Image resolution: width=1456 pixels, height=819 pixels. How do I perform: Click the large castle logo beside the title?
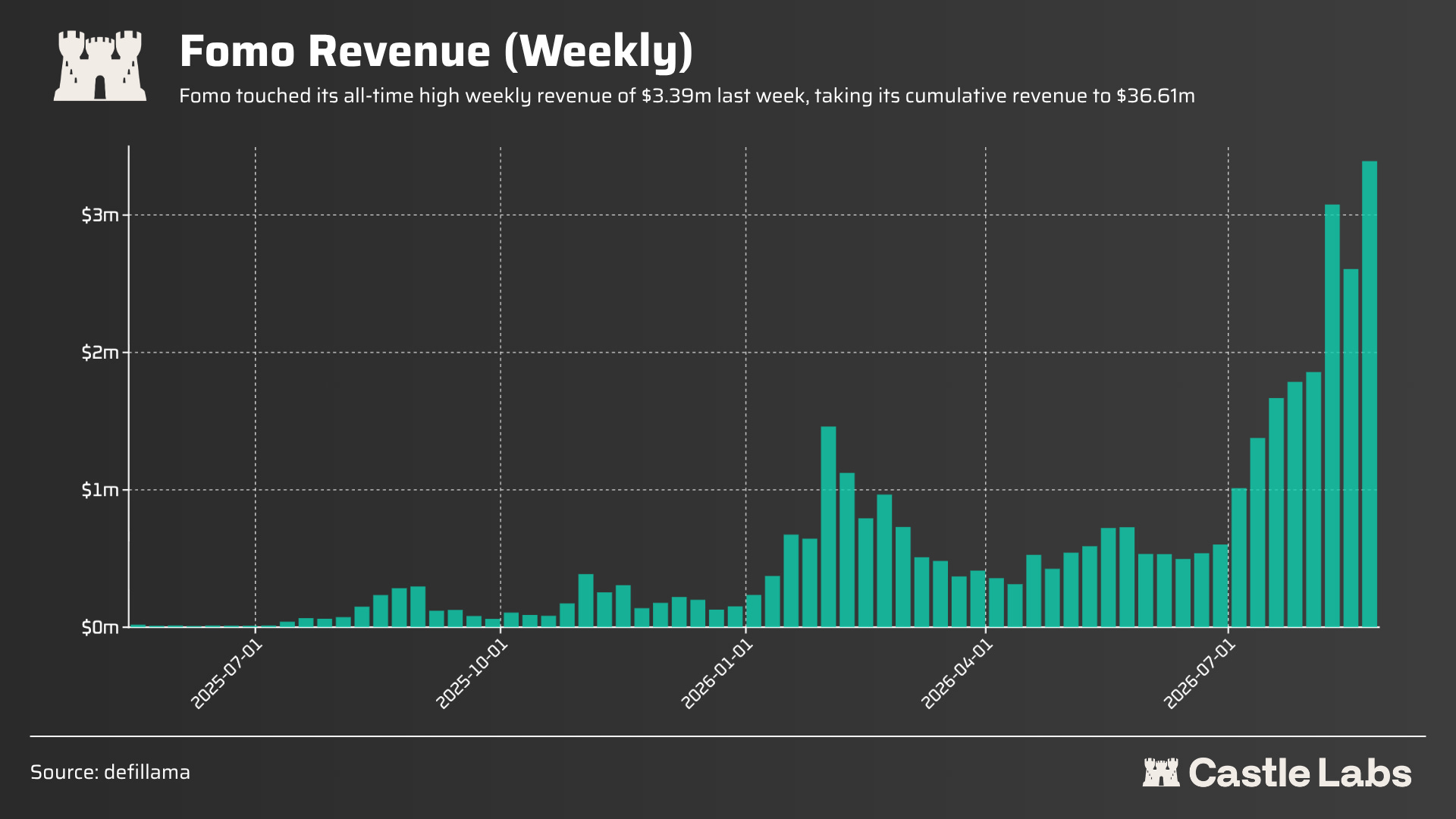(x=100, y=65)
